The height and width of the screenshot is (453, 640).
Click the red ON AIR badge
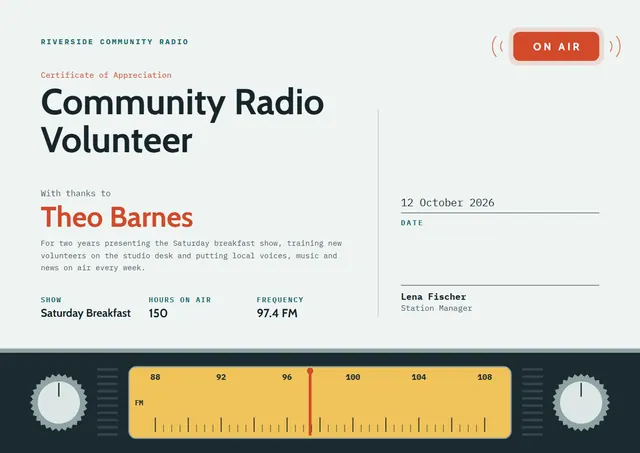point(556,47)
